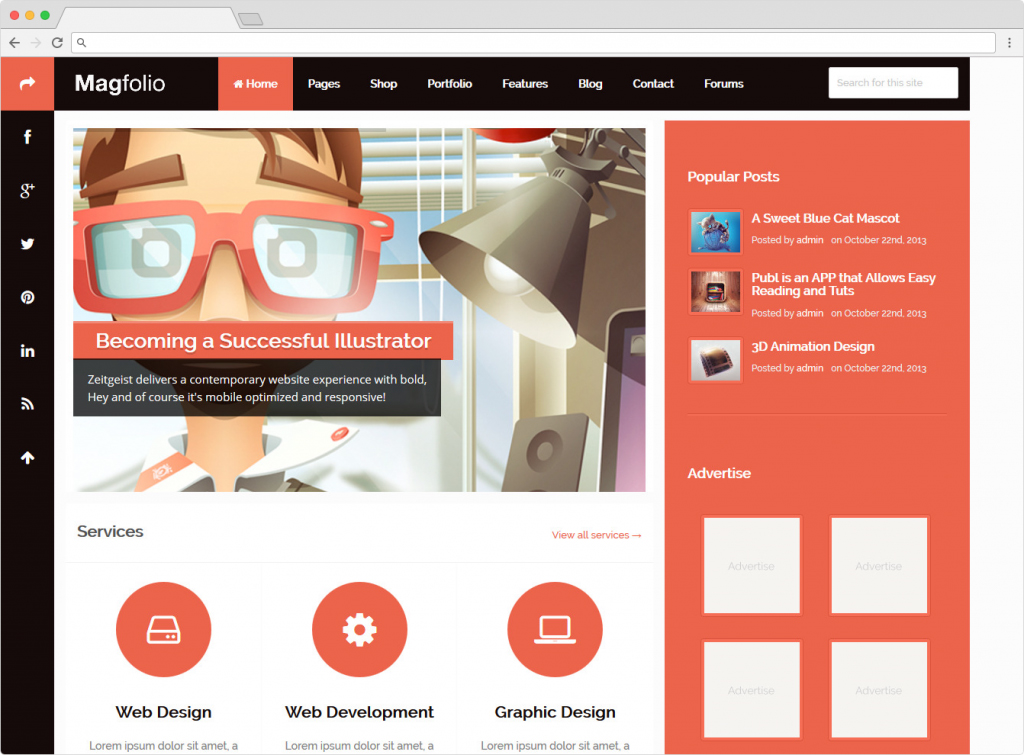Click the Graphic Design laptop icon
This screenshot has width=1024, height=755.
554,629
